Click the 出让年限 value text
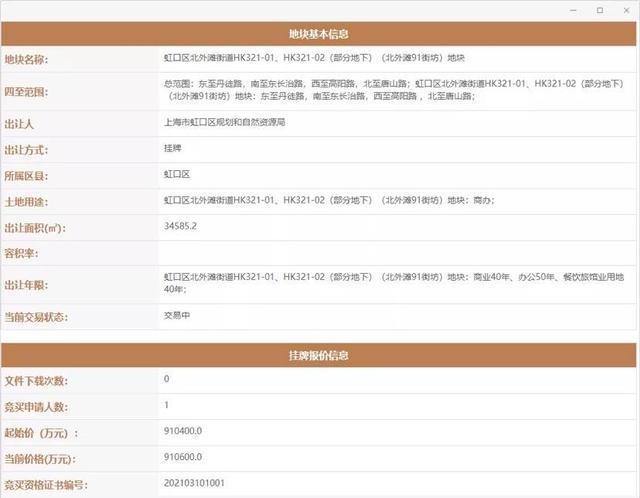Screen dimensions: 640x498 click(394, 283)
